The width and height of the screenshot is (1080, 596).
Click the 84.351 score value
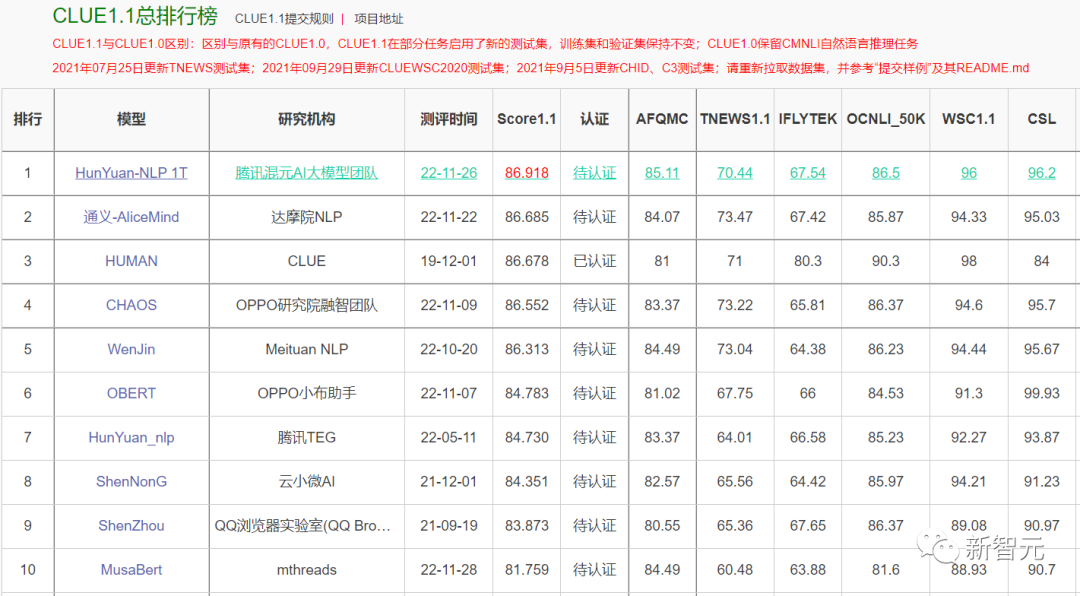[x=526, y=482]
